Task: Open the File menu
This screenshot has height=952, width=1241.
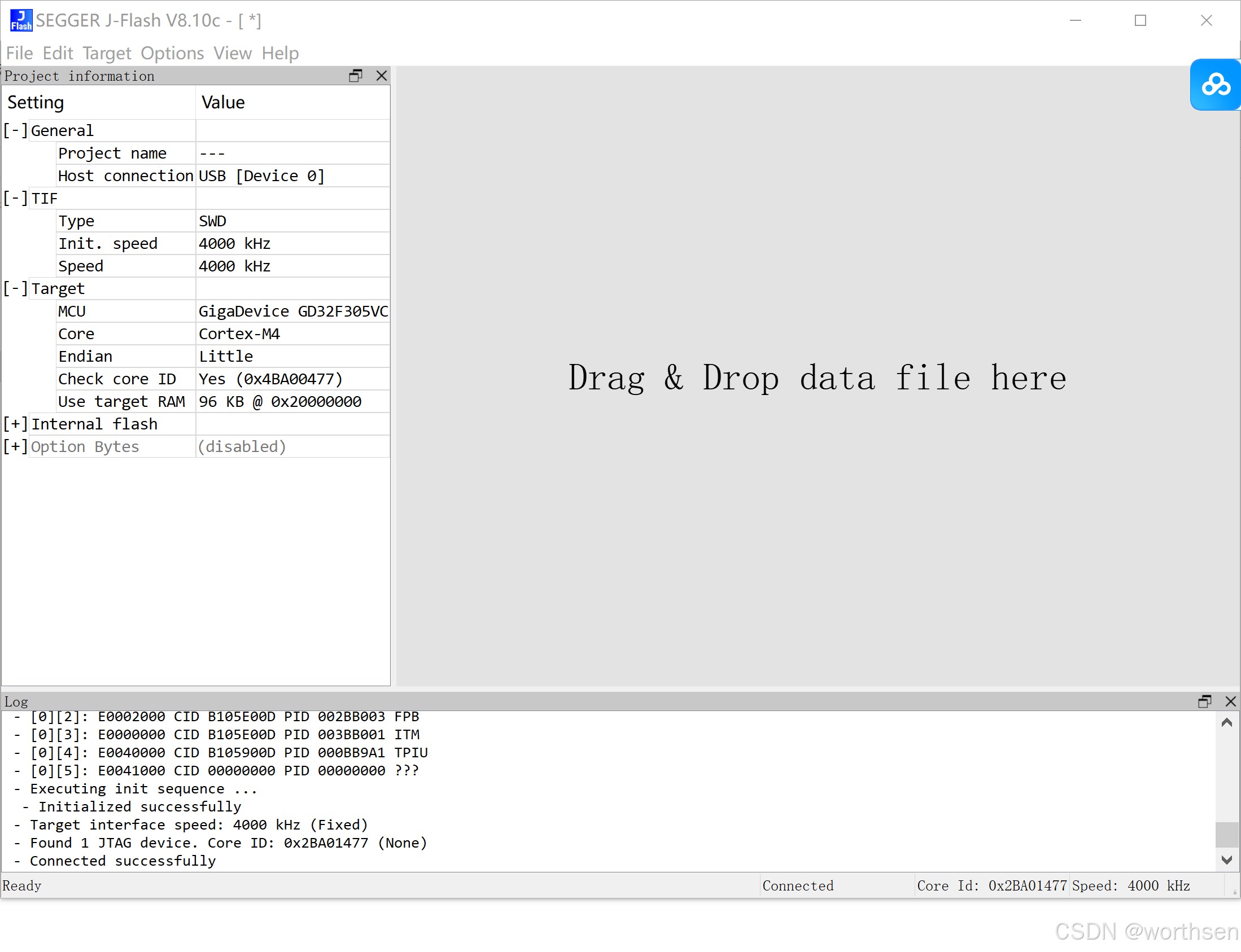Action: 19,53
